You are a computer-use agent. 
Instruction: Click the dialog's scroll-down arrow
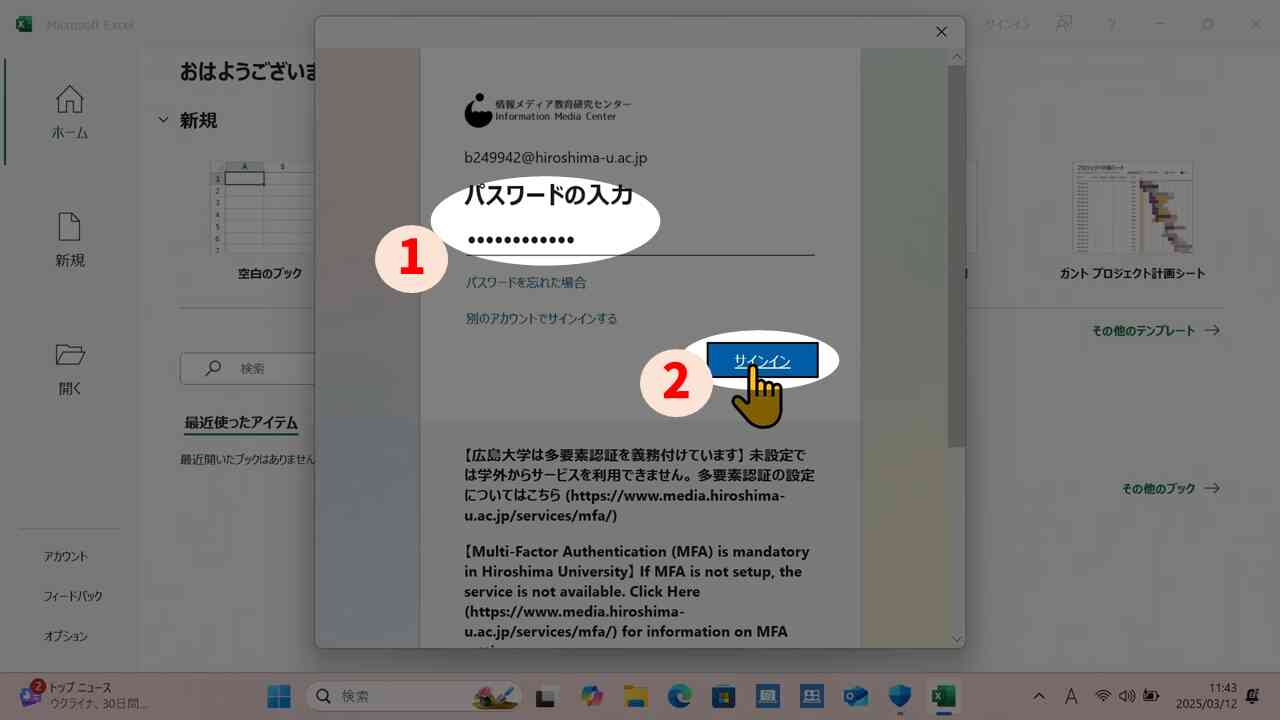pyautogui.click(x=956, y=638)
